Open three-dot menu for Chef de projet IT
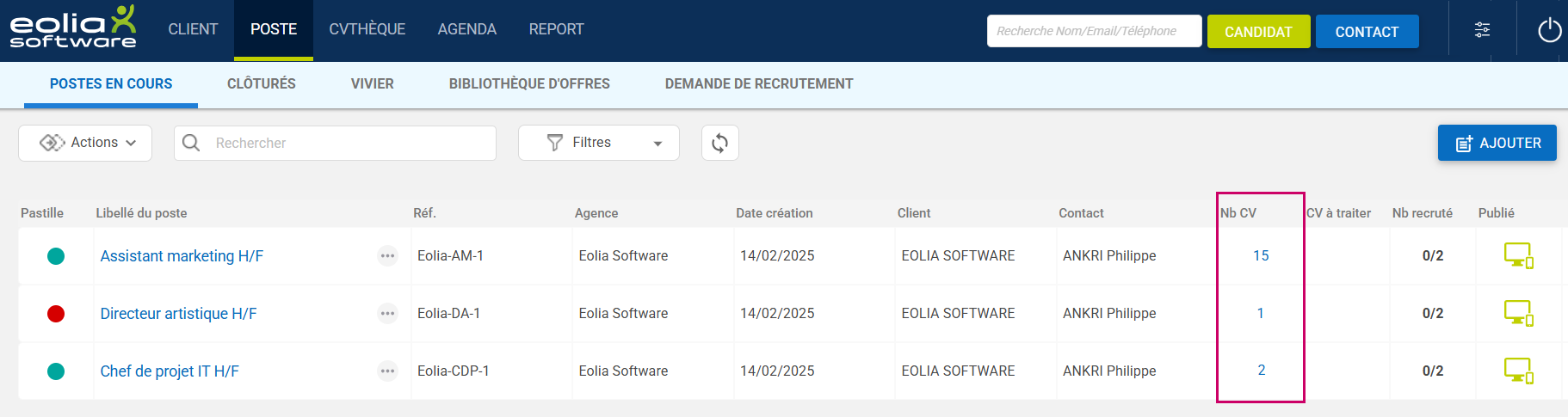Viewport: 1568px width, 417px height. [x=387, y=371]
